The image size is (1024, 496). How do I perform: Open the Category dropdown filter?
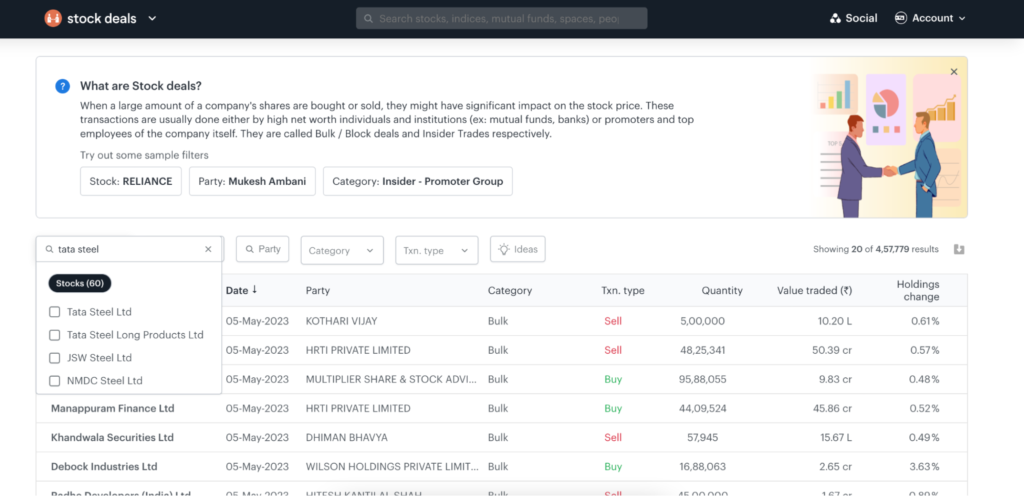click(341, 250)
